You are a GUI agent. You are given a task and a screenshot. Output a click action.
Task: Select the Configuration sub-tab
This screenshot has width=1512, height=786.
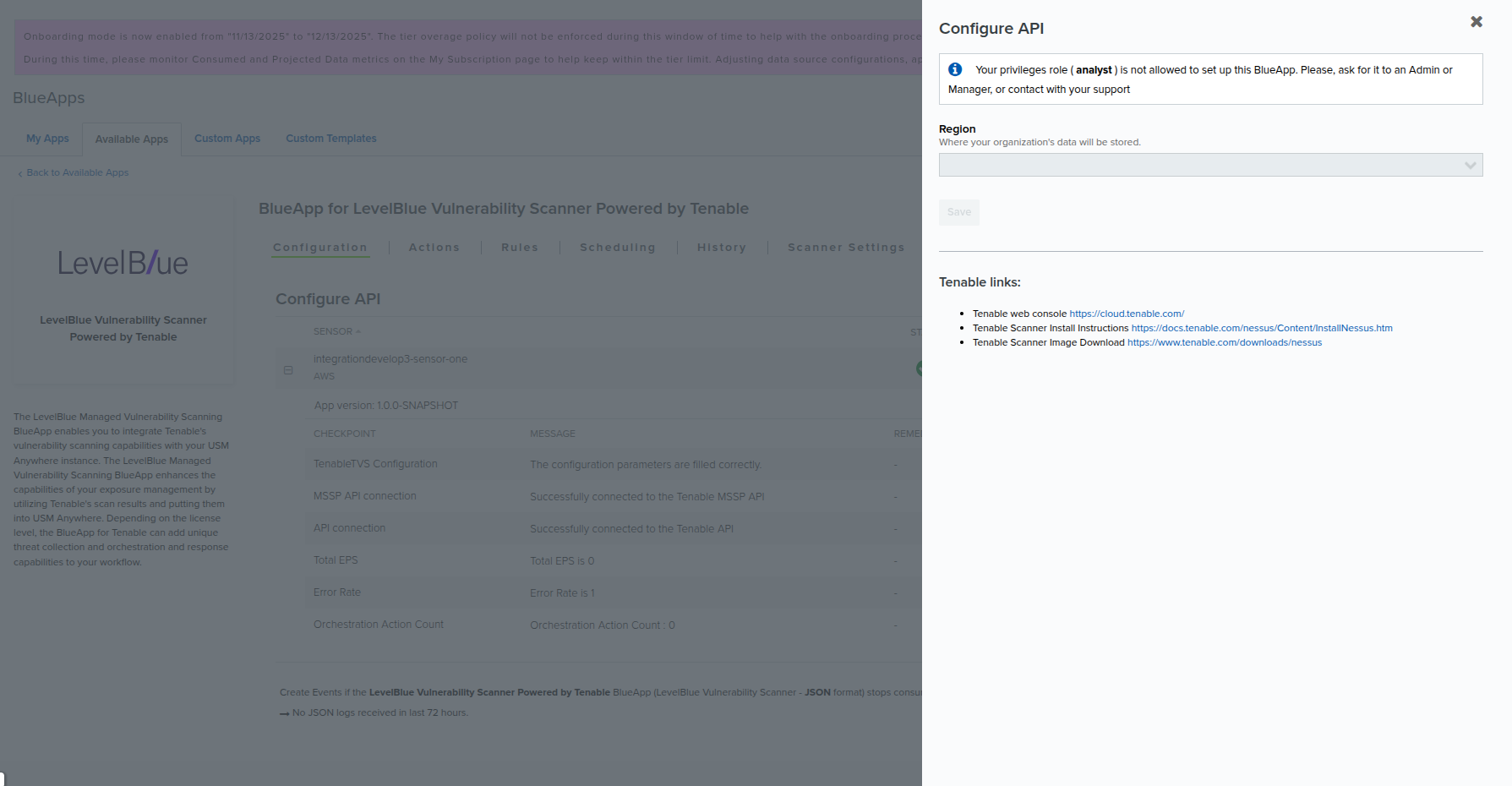[x=320, y=248]
